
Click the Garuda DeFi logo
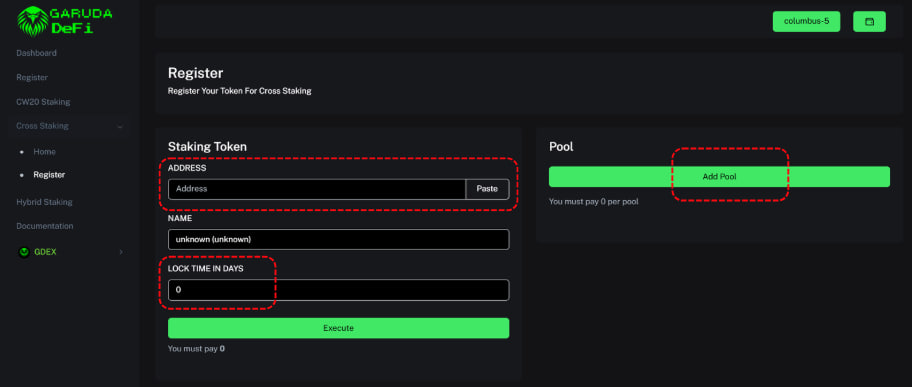[65, 21]
